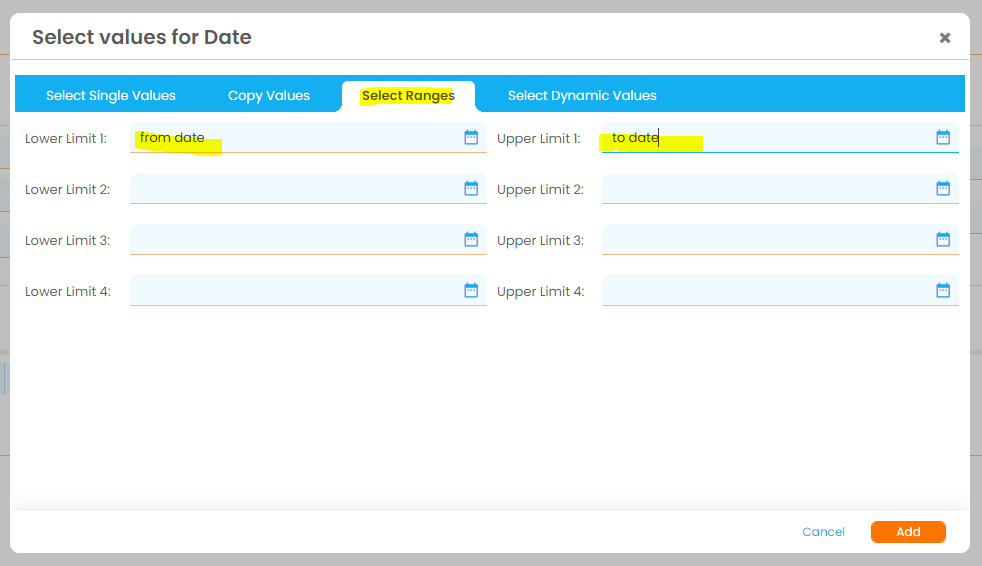Click the Lower Limit 1 date field
Image resolution: width=982 pixels, height=566 pixels.
tap(308, 138)
